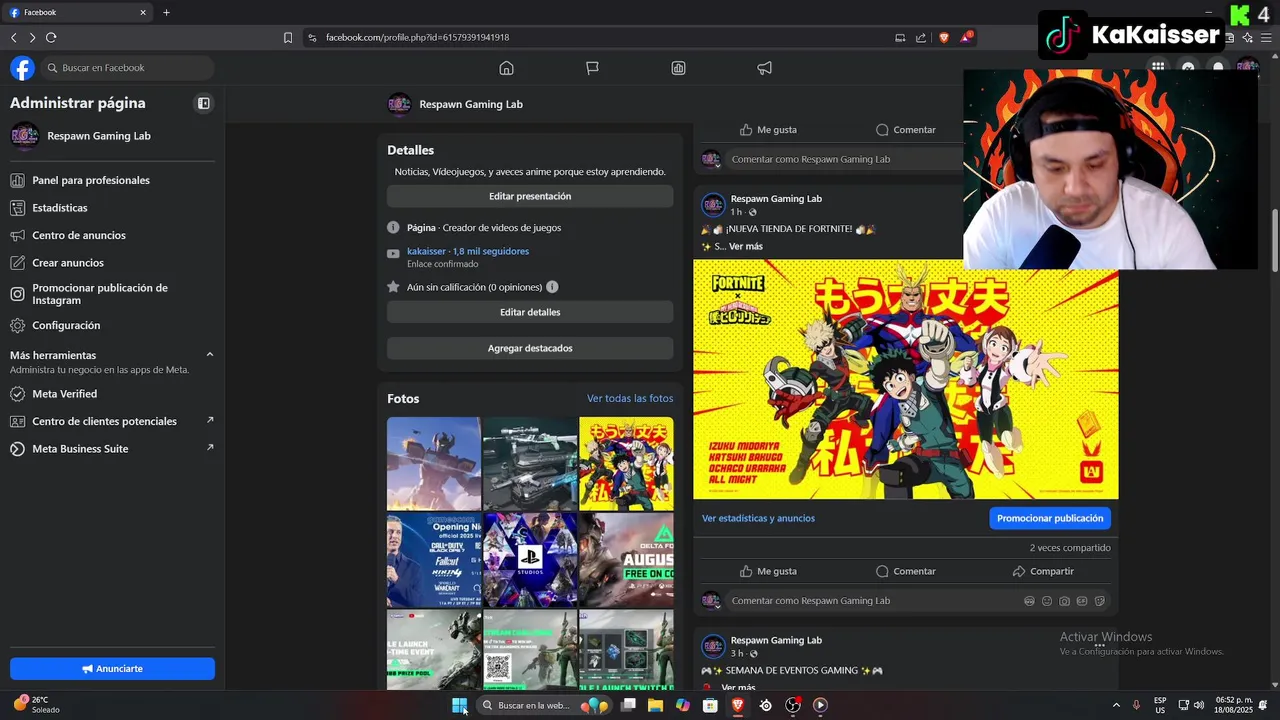The height and width of the screenshot is (720, 1280).
Task: Click the Anunciarte button
Action: [112, 668]
